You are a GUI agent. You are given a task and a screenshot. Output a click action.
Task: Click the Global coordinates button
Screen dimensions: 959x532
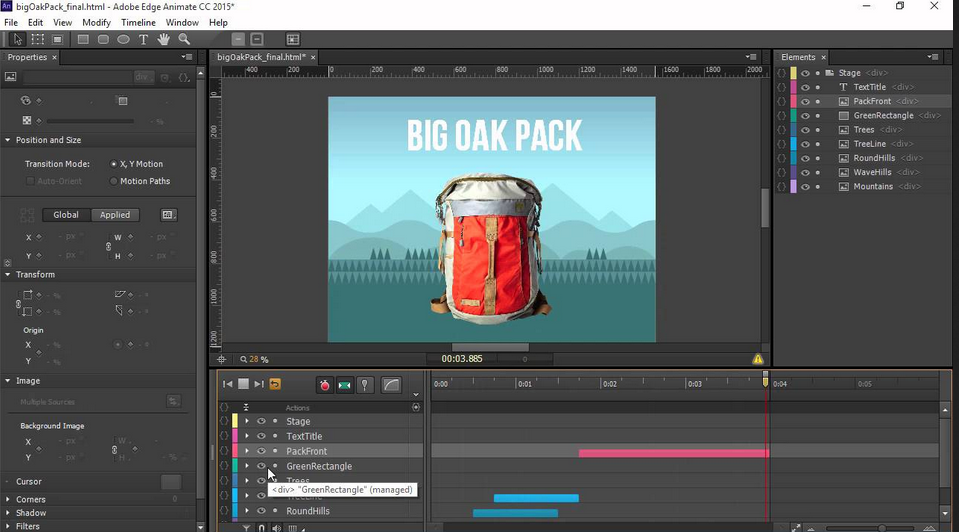tap(66, 215)
